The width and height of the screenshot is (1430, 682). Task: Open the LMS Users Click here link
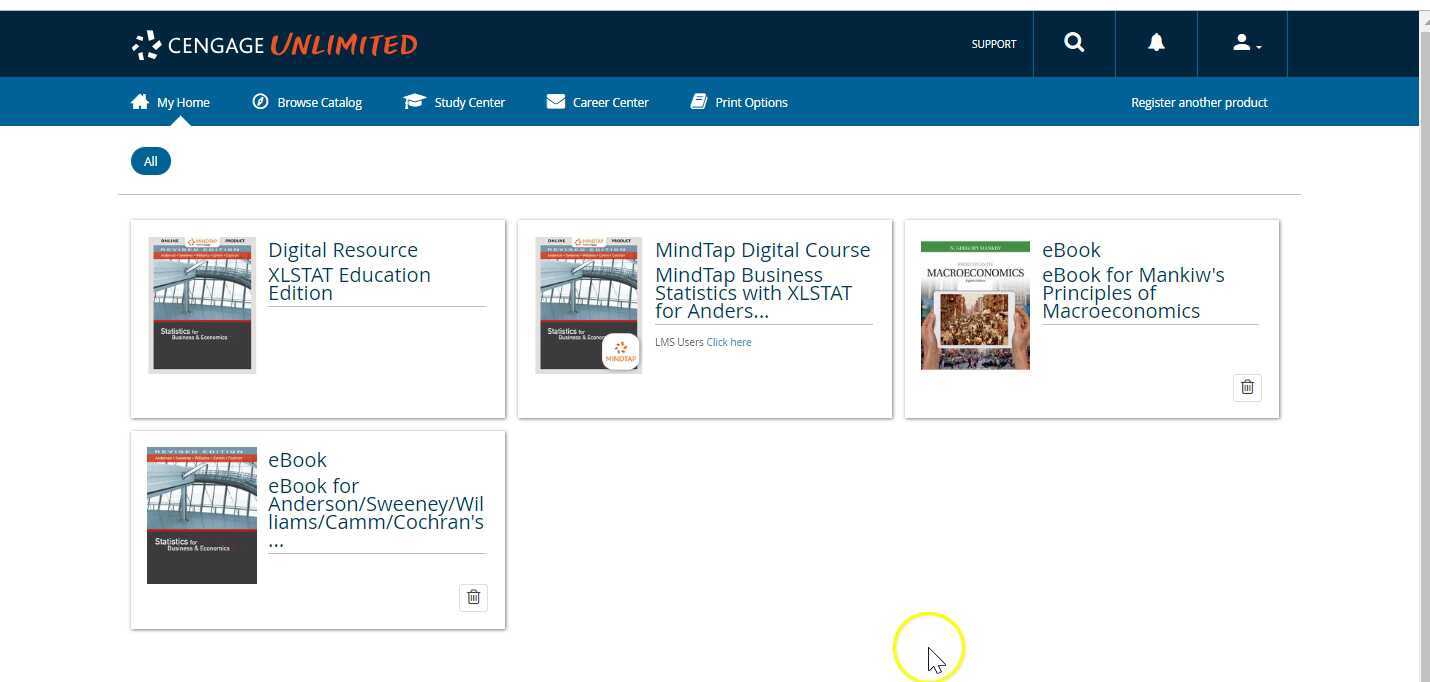click(x=728, y=342)
